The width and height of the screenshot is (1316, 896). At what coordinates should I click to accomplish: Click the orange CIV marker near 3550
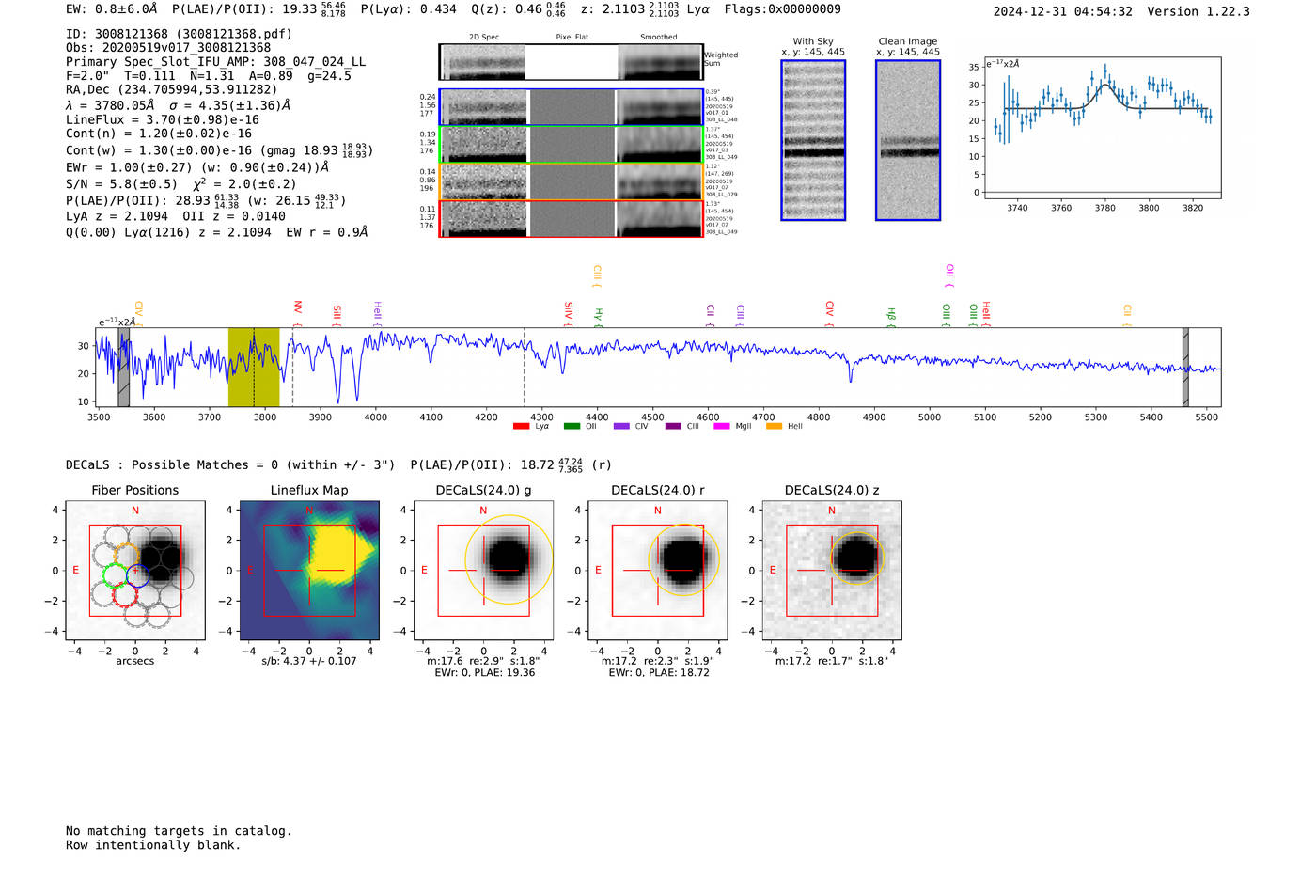138,313
